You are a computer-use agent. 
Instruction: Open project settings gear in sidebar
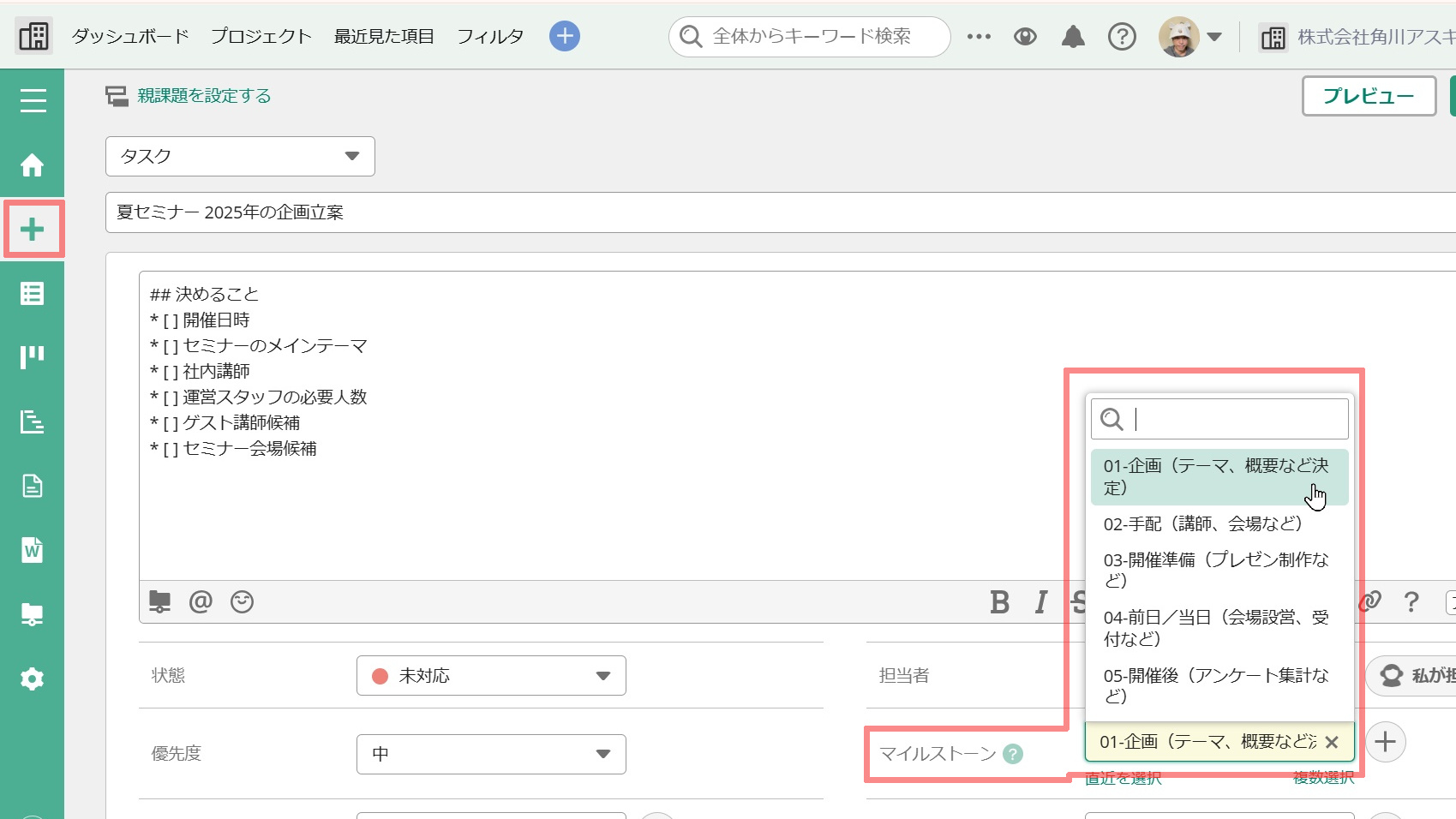coord(33,679)
